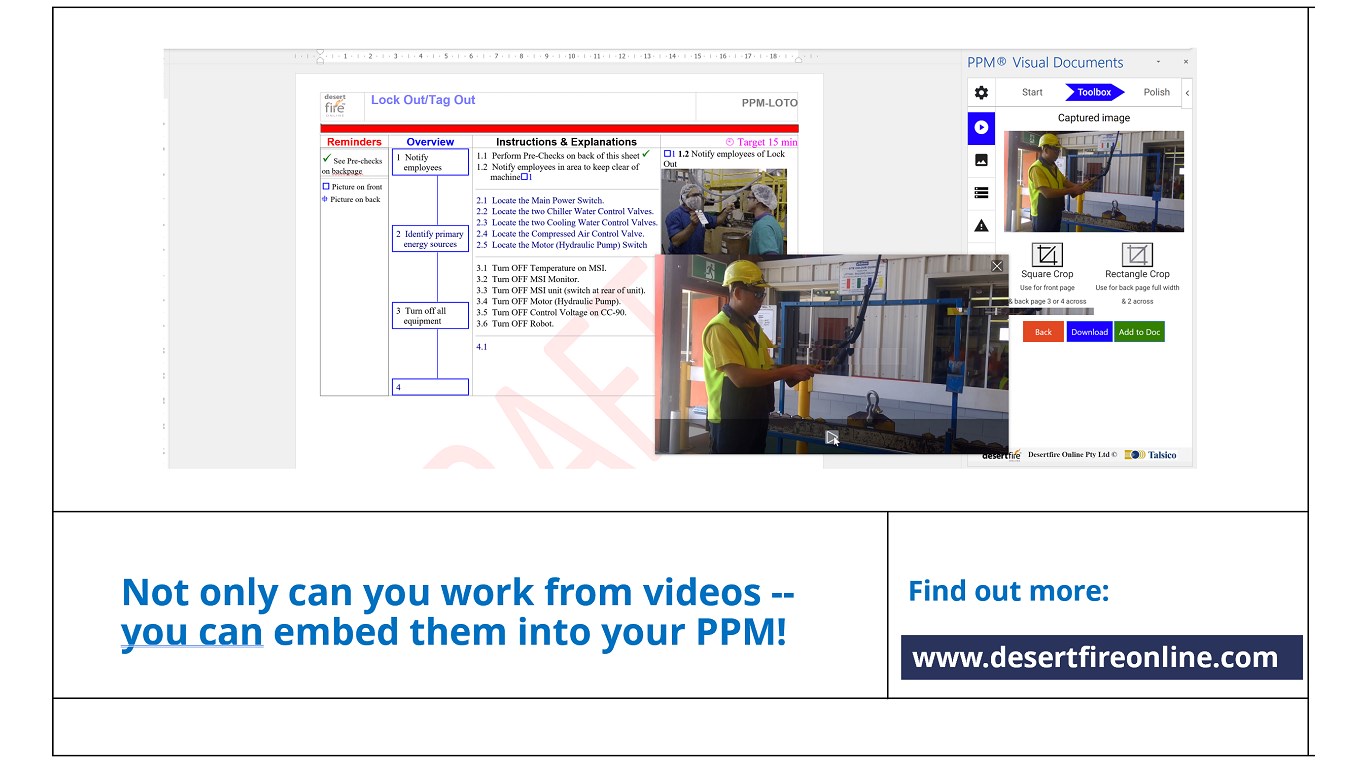
Task: Click the 'Instructions & Explanations' heading
Action: [566, 142]
